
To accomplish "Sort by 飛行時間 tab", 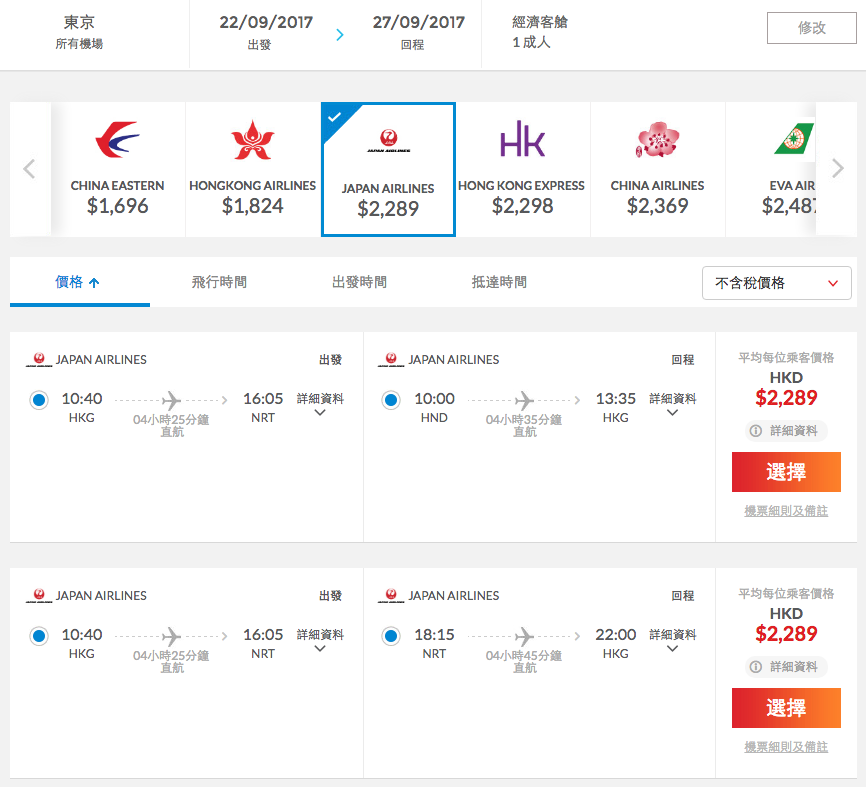I will click(x=219, y=282).
